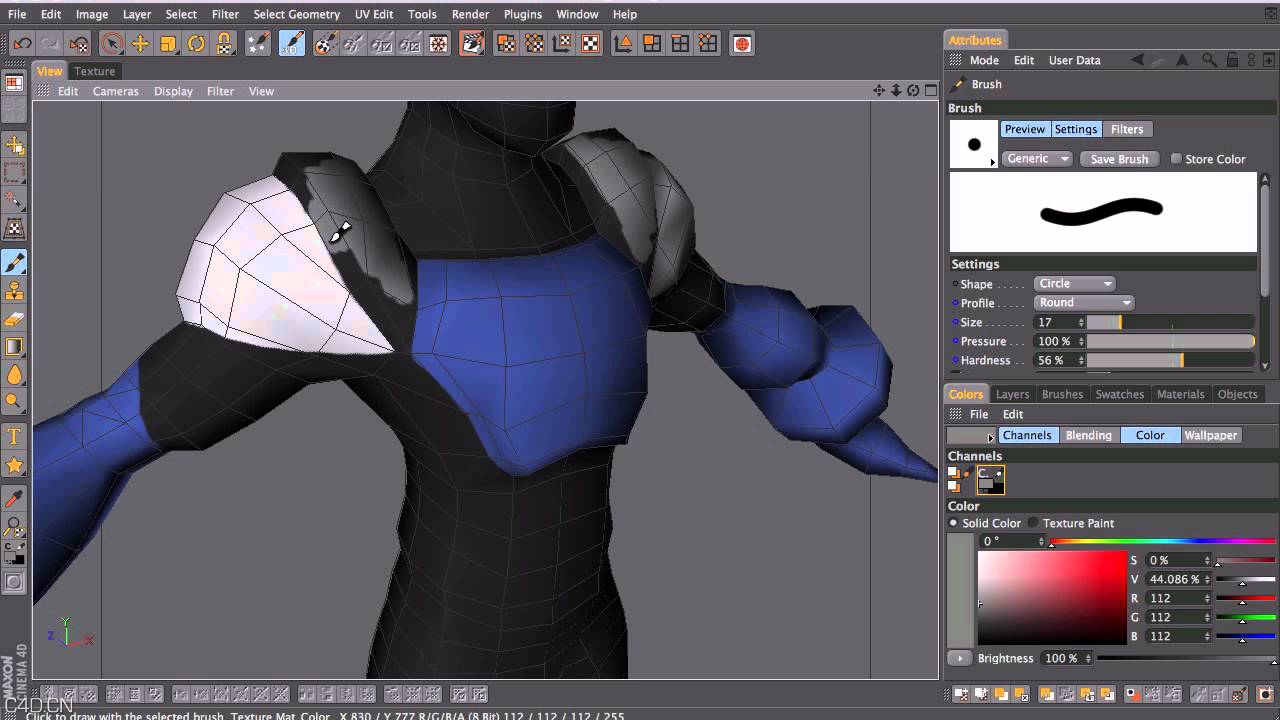Select the Move tool in the top toolbar
The image size is (1280, 720).
pyautogui.click(x=141, y=43)
